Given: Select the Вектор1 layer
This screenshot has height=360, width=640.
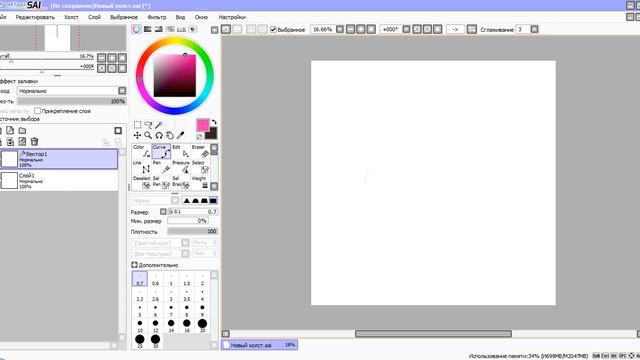Looking at the screenshot, I should (x=59, y=159).
